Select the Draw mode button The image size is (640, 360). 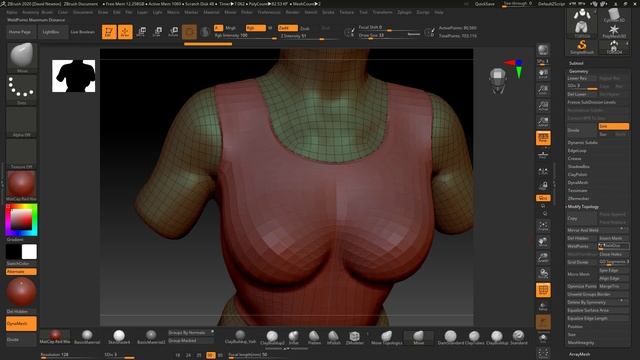click(x=125, y=32)
